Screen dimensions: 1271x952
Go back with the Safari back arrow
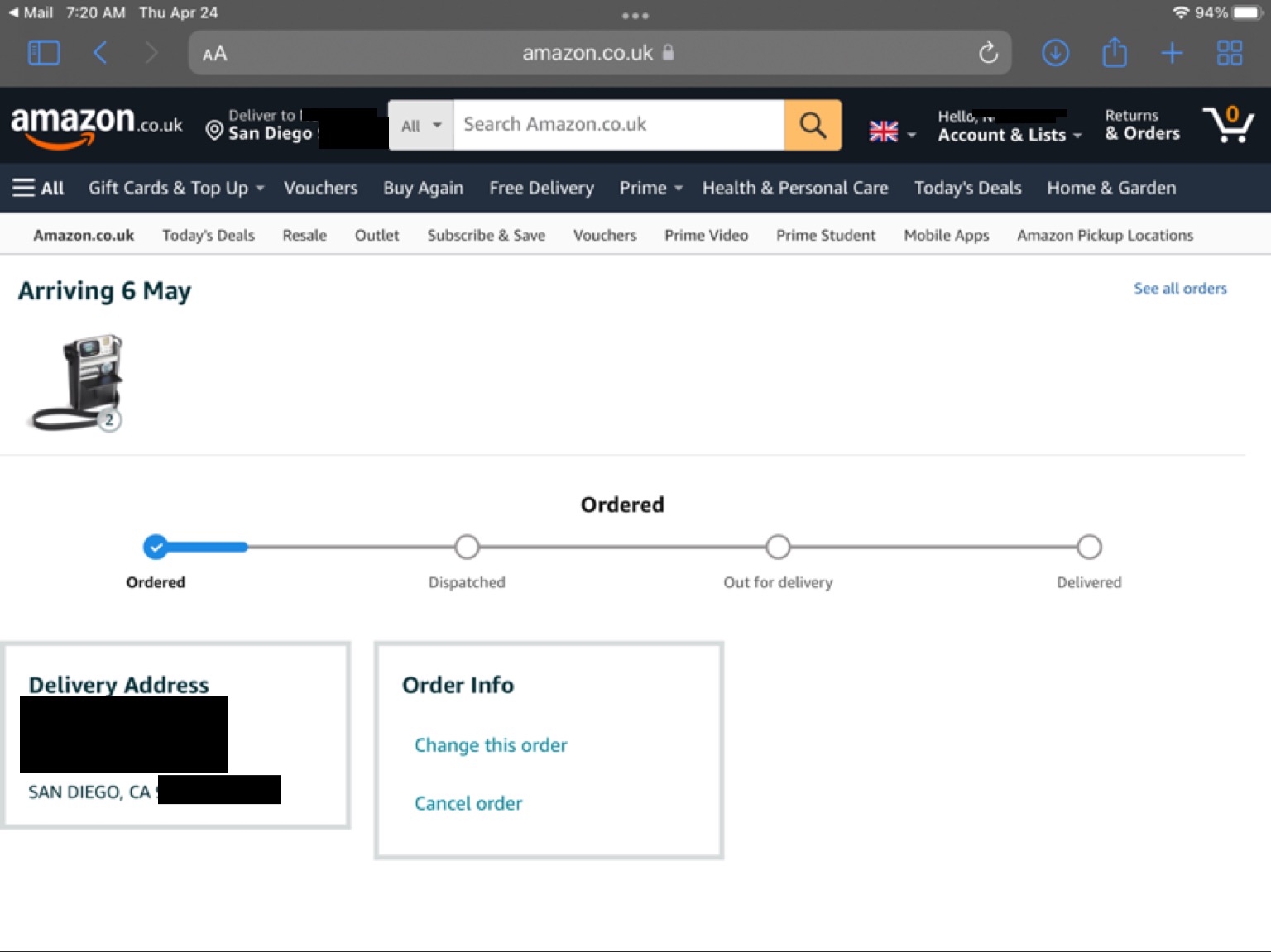[x=100, y=53]
